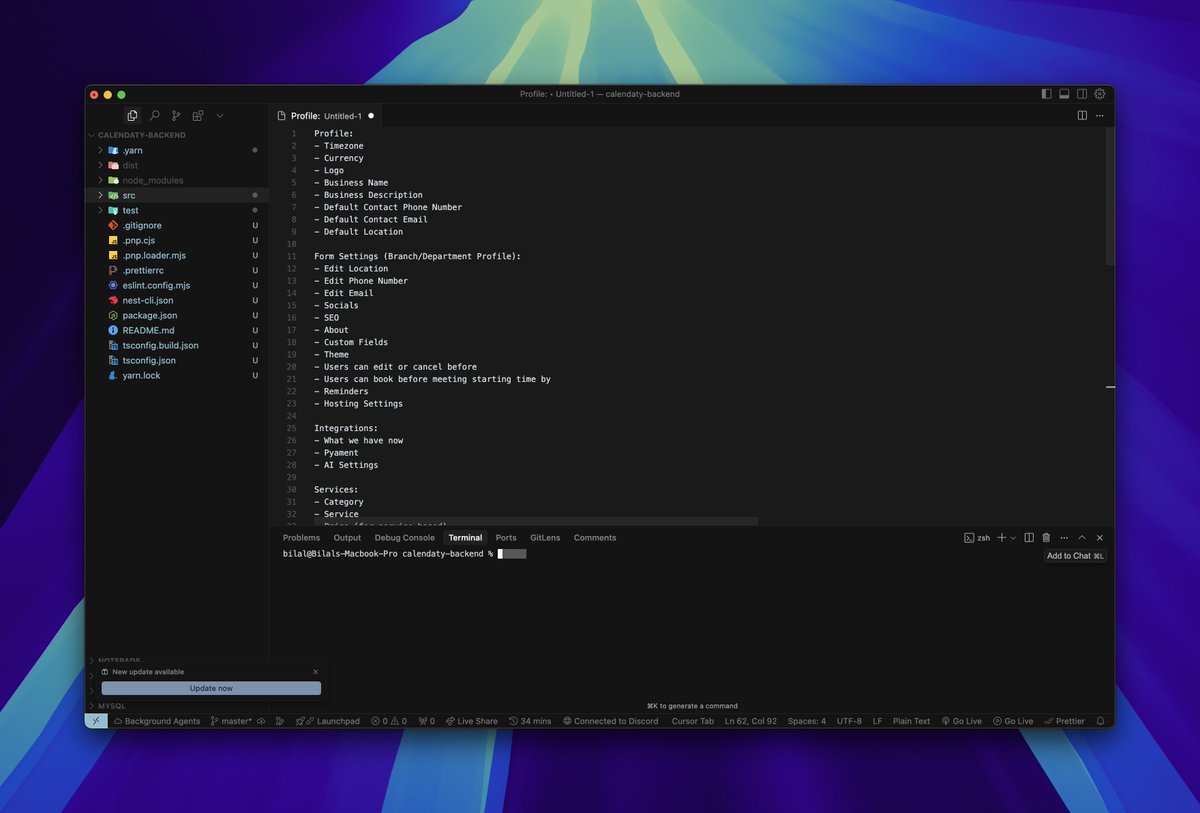Open the Explorer view icon
The image size is (1200, 813).
point(132,116)
